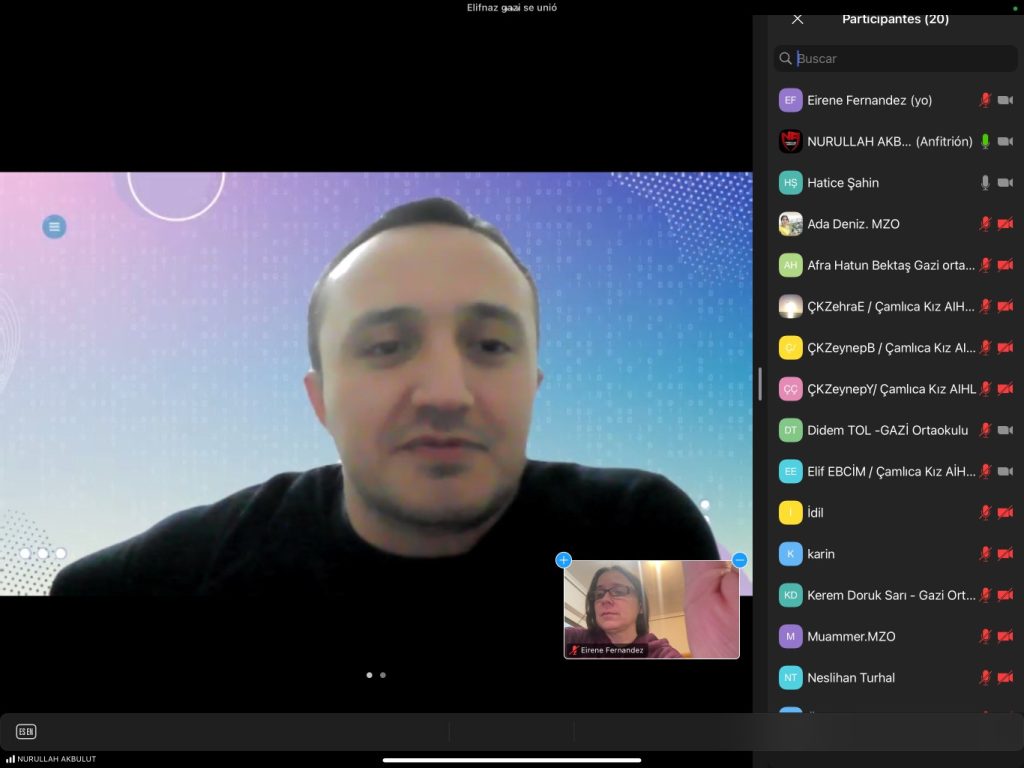The height and width of the screenshot is (768, 1024).
Task: Click the magnifying glass search icon
Action: 786,59
